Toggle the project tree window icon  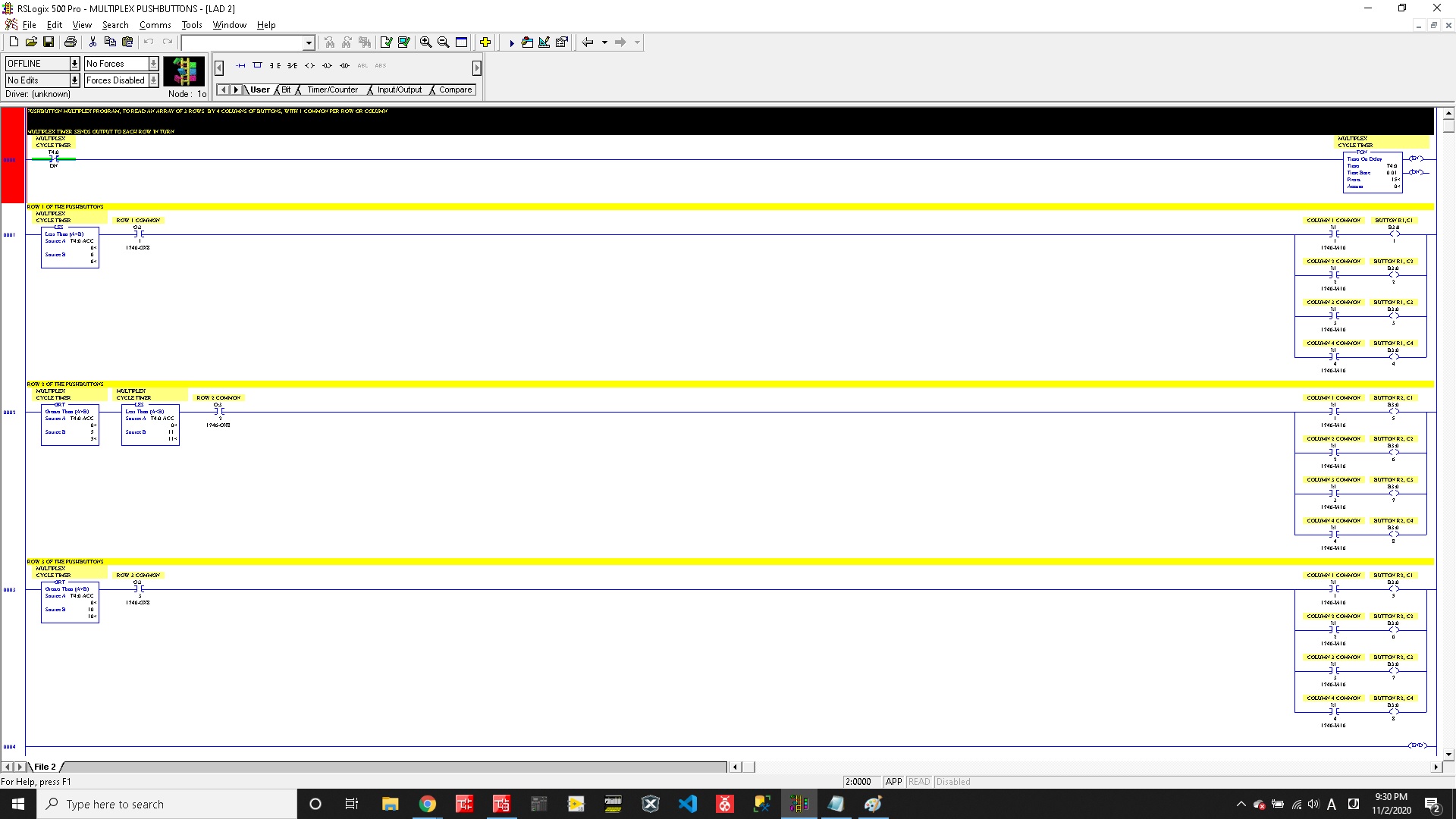[x=461, y=42]
